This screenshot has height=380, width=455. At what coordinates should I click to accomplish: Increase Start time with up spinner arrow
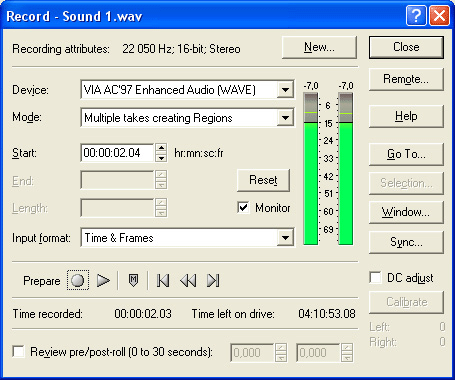tap(161, 148)
